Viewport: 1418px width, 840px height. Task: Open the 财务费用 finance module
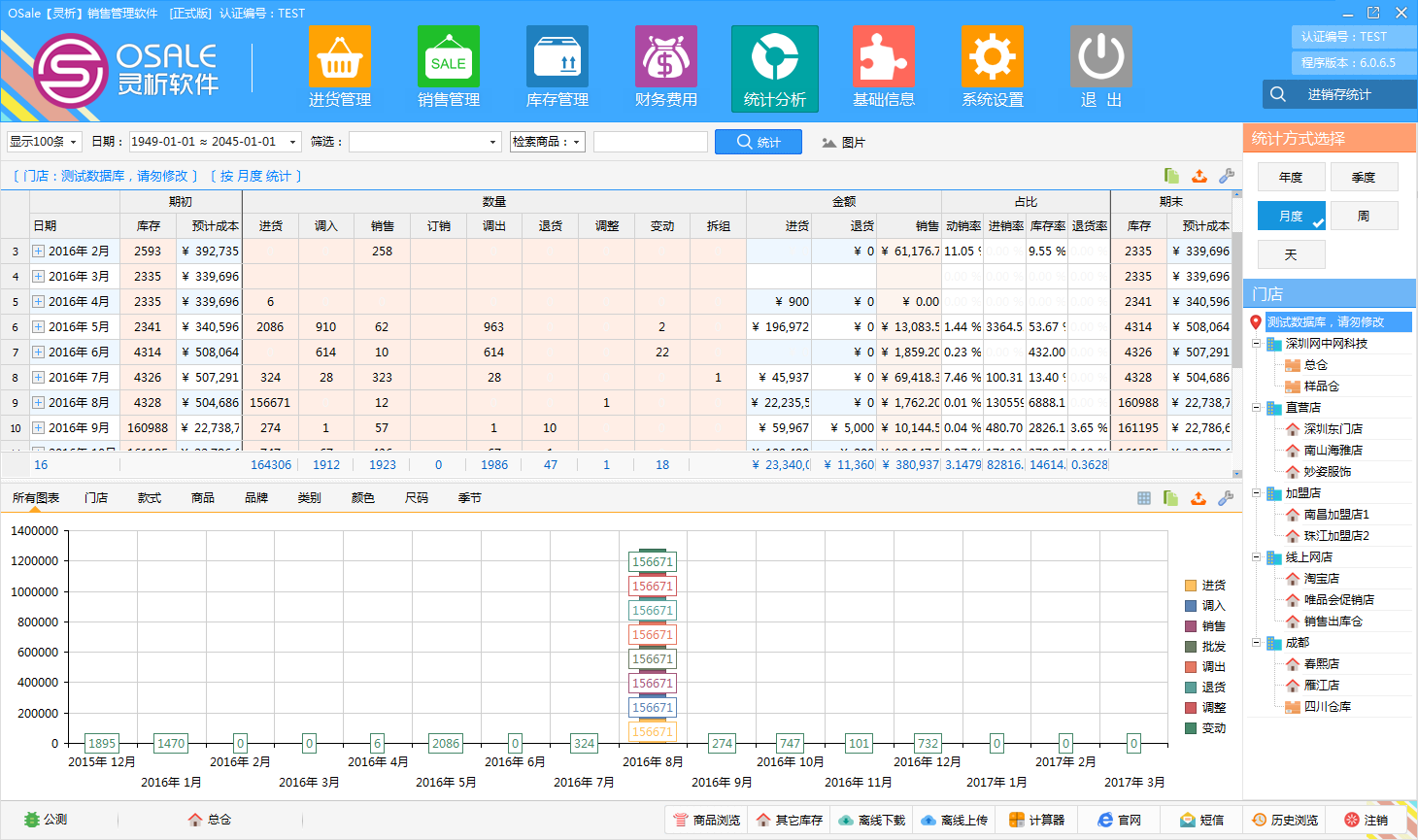(x=665, y=68)
